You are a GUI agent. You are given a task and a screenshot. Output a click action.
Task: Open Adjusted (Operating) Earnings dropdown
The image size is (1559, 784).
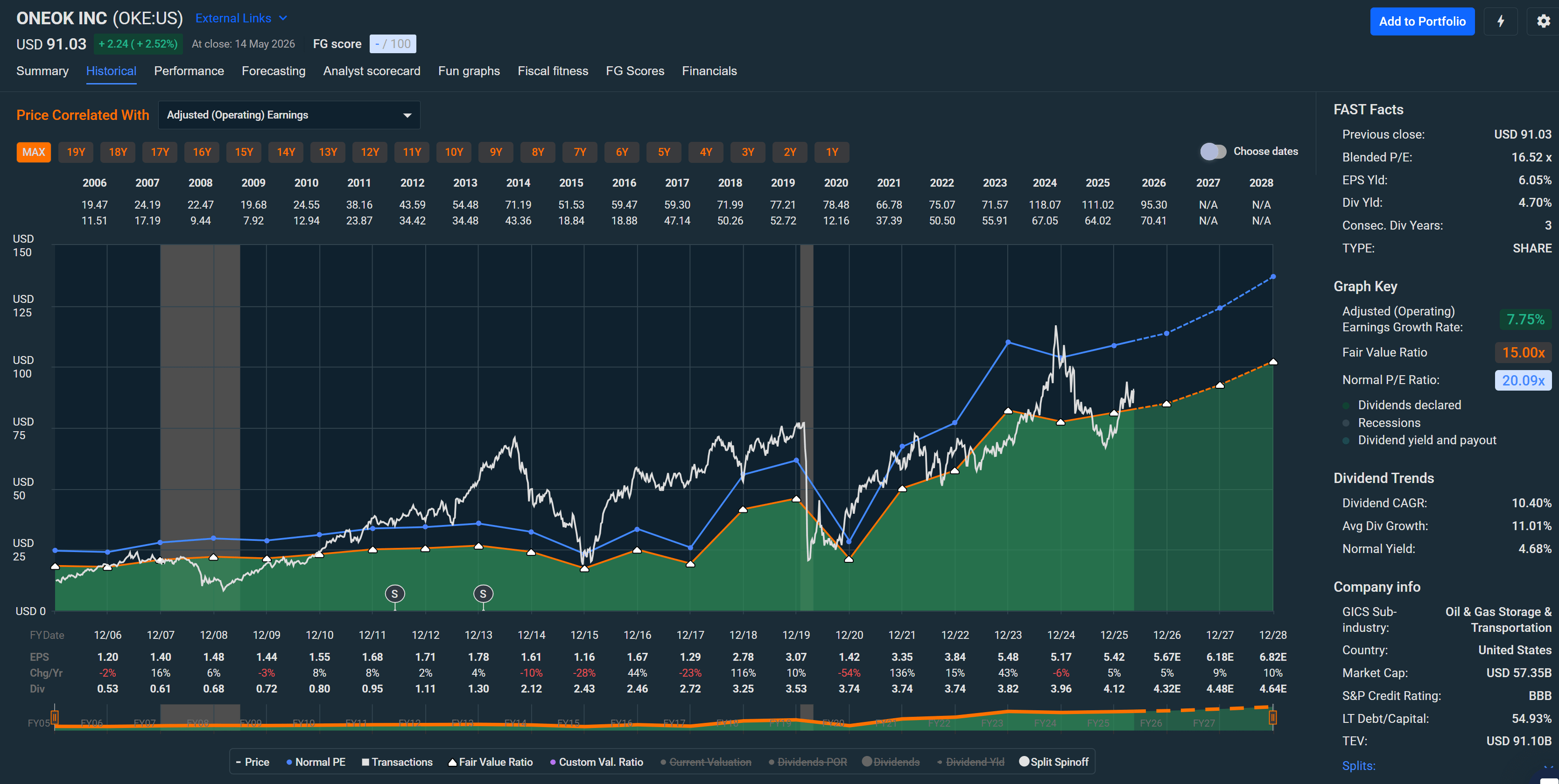[289, 115]
